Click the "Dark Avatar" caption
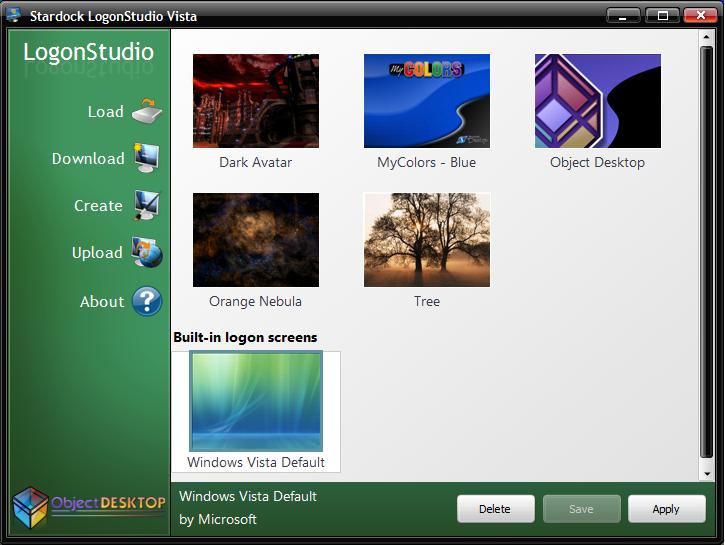 tap(256, 162)
